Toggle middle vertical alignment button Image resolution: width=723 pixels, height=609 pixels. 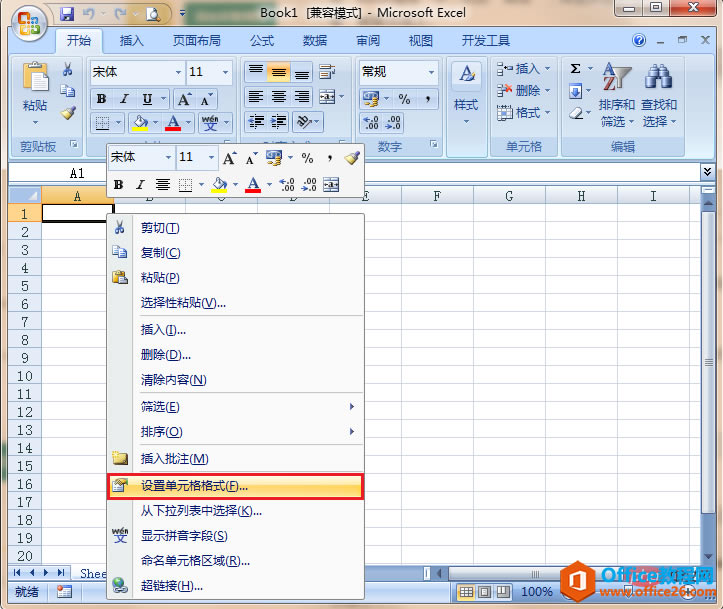279,72
